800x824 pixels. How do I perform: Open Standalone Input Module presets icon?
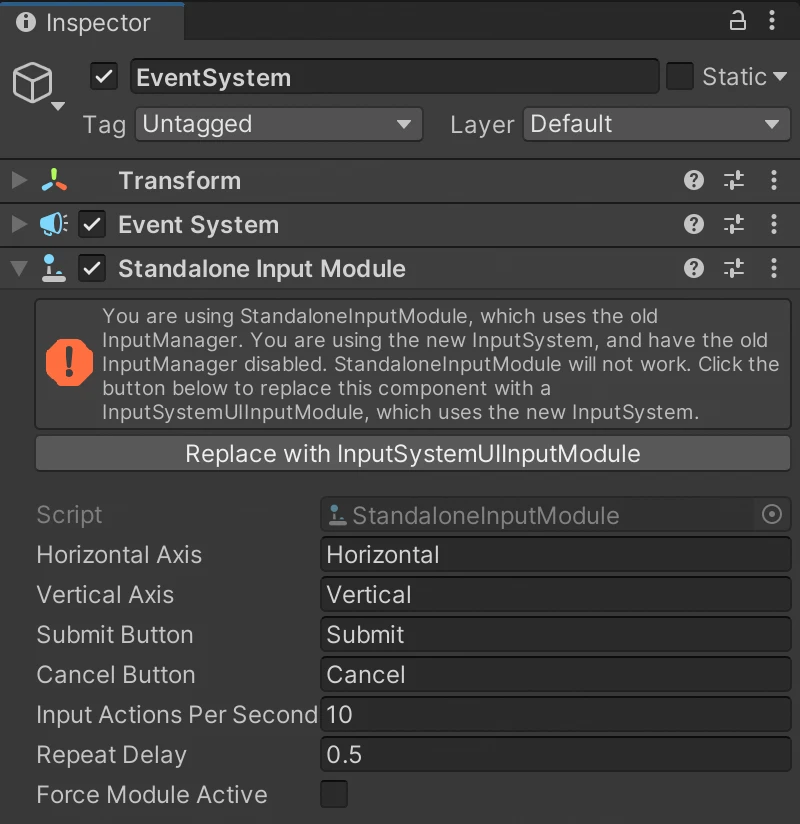pyautogui.click(x=734, y=269)
